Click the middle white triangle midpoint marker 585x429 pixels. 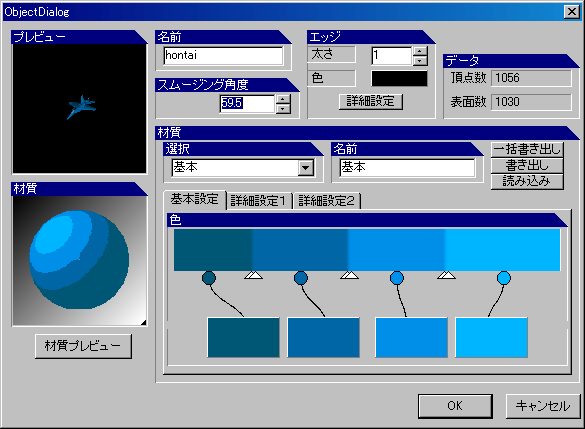[x=350, y=275]
